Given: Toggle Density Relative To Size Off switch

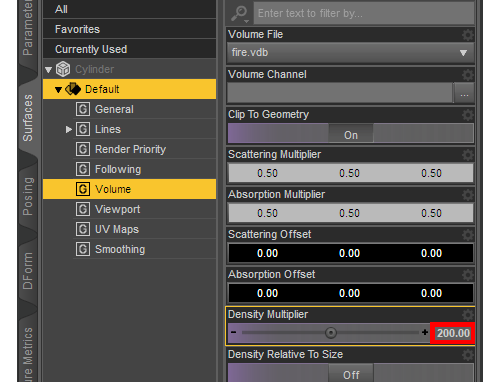Looking at the screenshot, I should pyautogui.click(x=351, y=373).
